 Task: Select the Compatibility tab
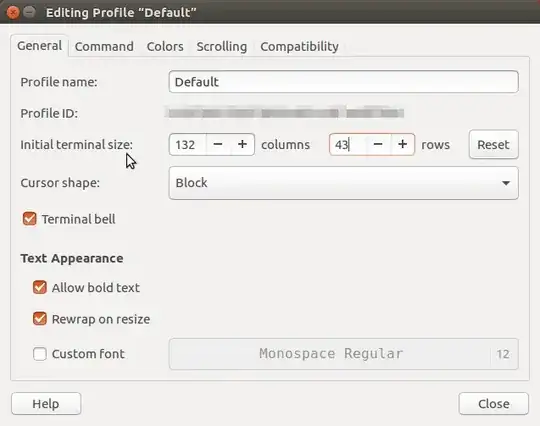coord(299,46)
